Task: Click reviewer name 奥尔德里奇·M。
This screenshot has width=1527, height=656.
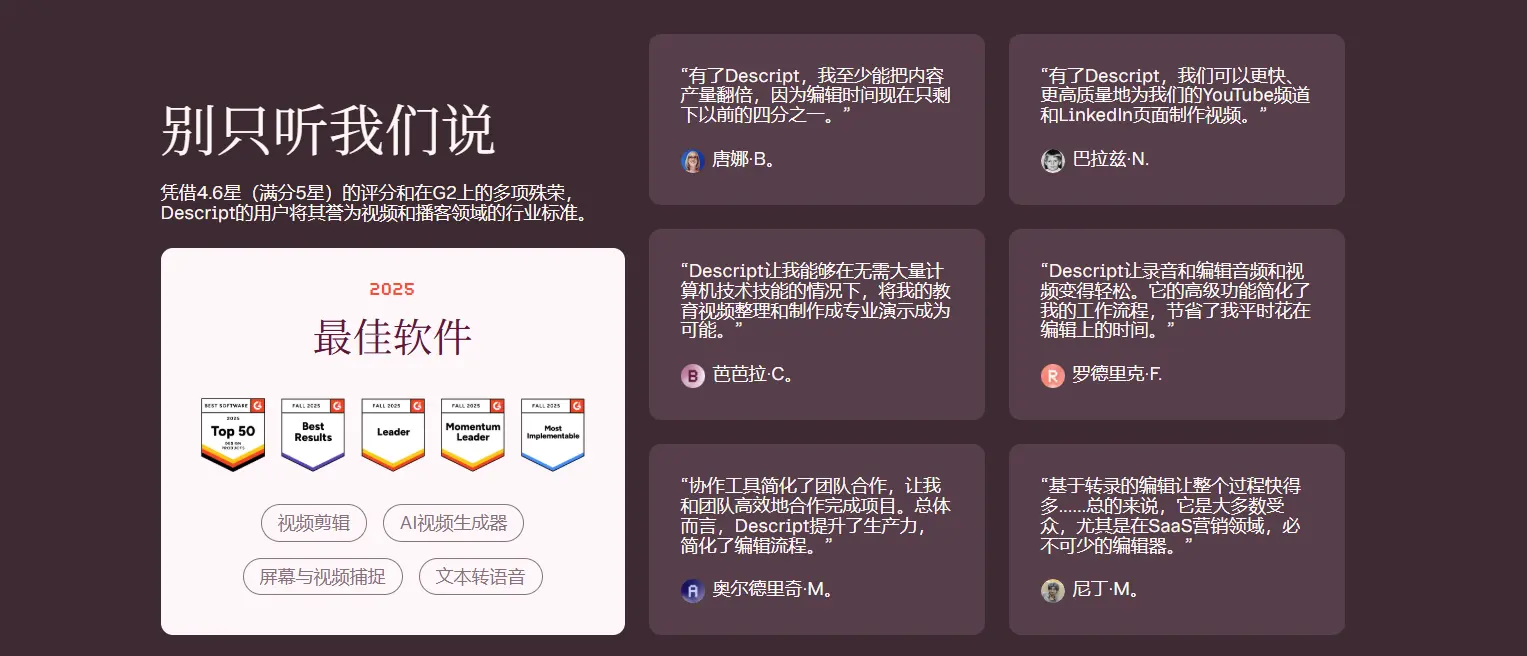Action: point(773,591)
